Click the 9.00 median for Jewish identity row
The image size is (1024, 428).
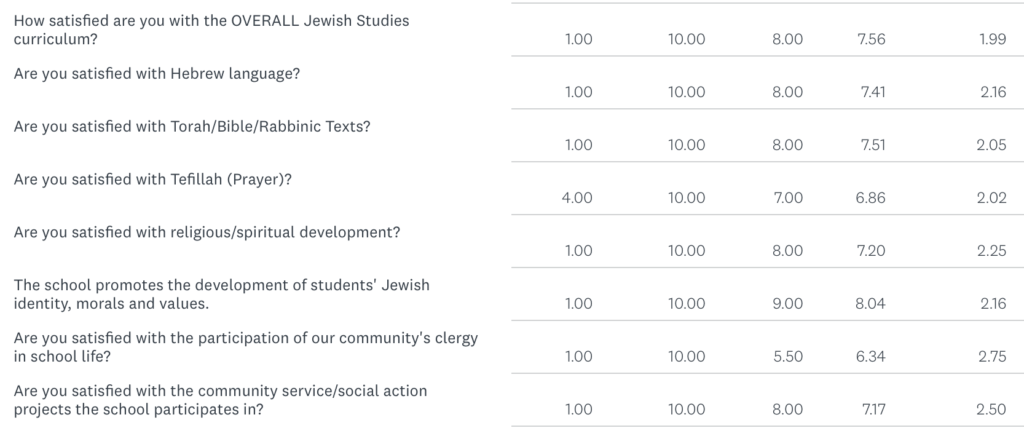pos(788,304)
